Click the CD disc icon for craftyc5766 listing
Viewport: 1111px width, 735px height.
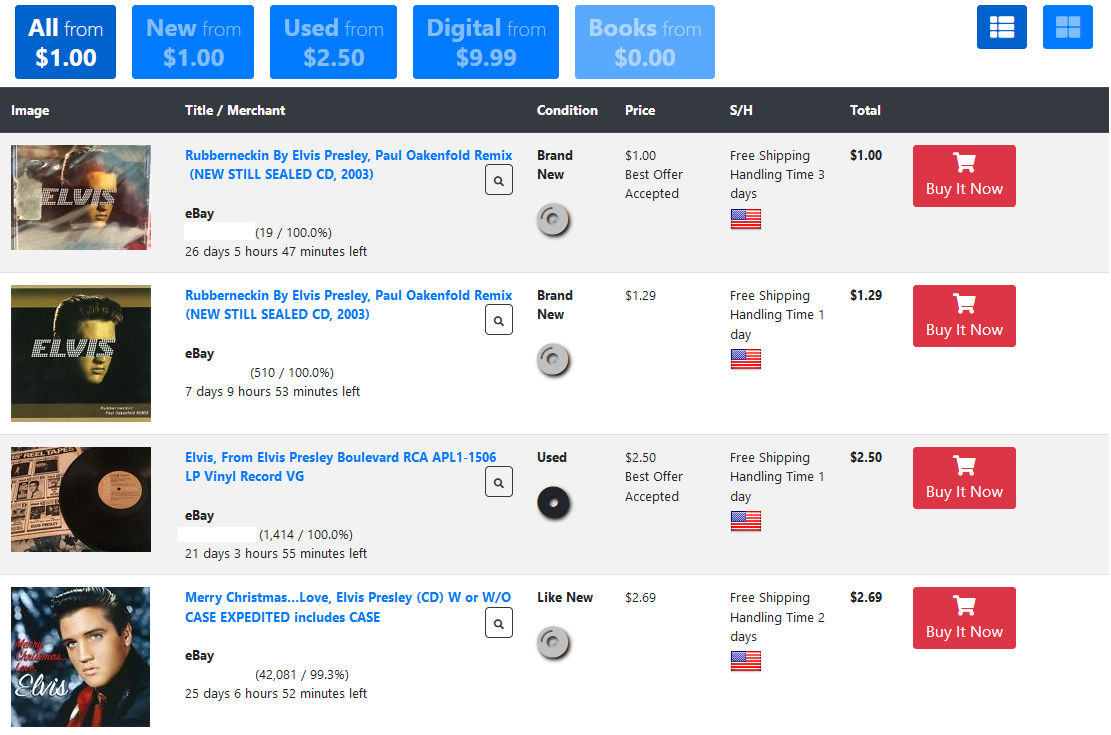pyautogui.click(x=552, y=220)
